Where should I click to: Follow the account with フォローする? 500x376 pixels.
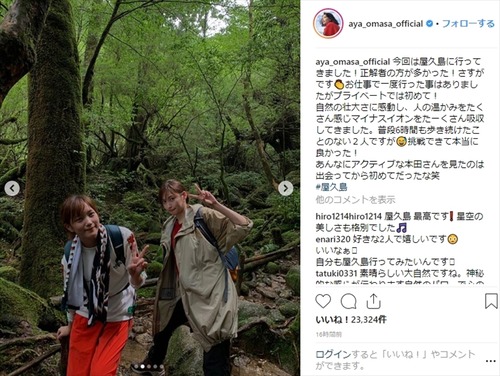[468, 24]
